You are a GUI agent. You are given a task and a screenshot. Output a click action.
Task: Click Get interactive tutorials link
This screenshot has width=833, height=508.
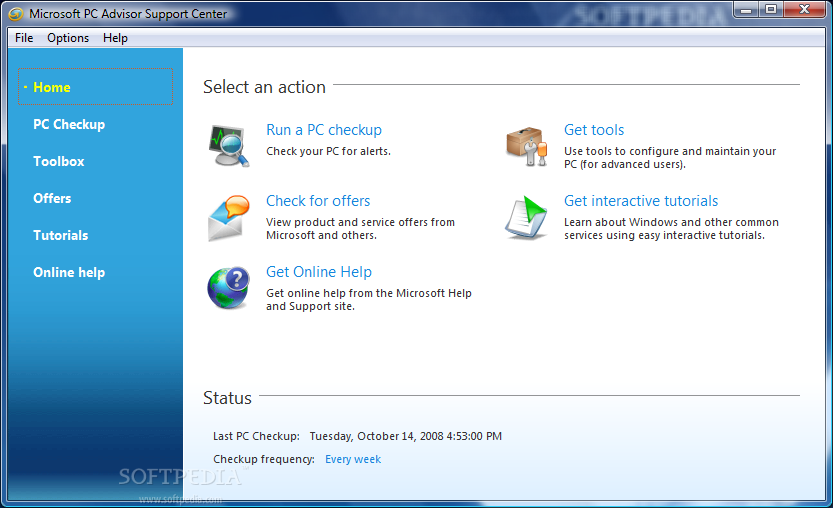641,201
